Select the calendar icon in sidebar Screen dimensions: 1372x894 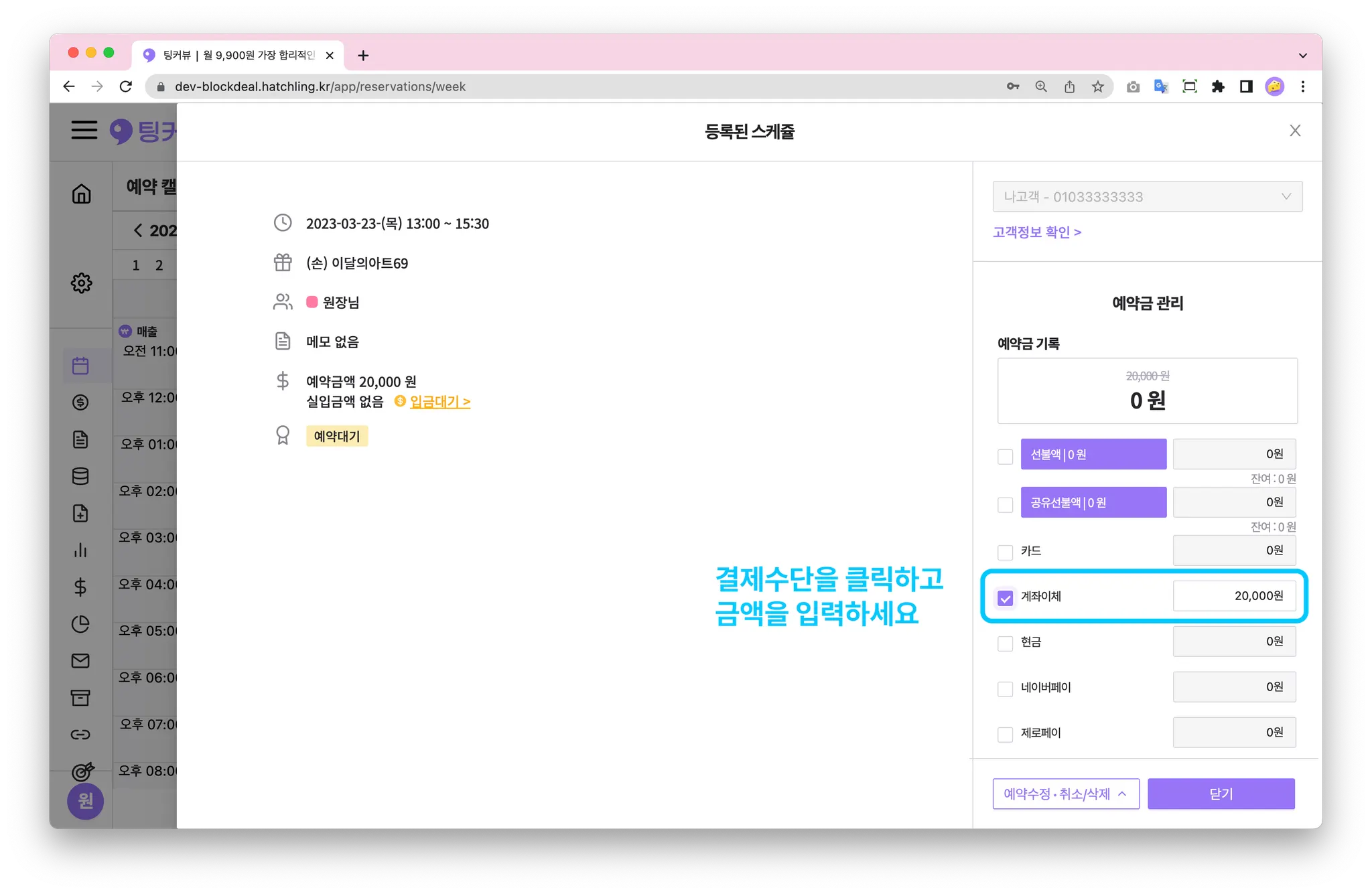tap(80, 366)
